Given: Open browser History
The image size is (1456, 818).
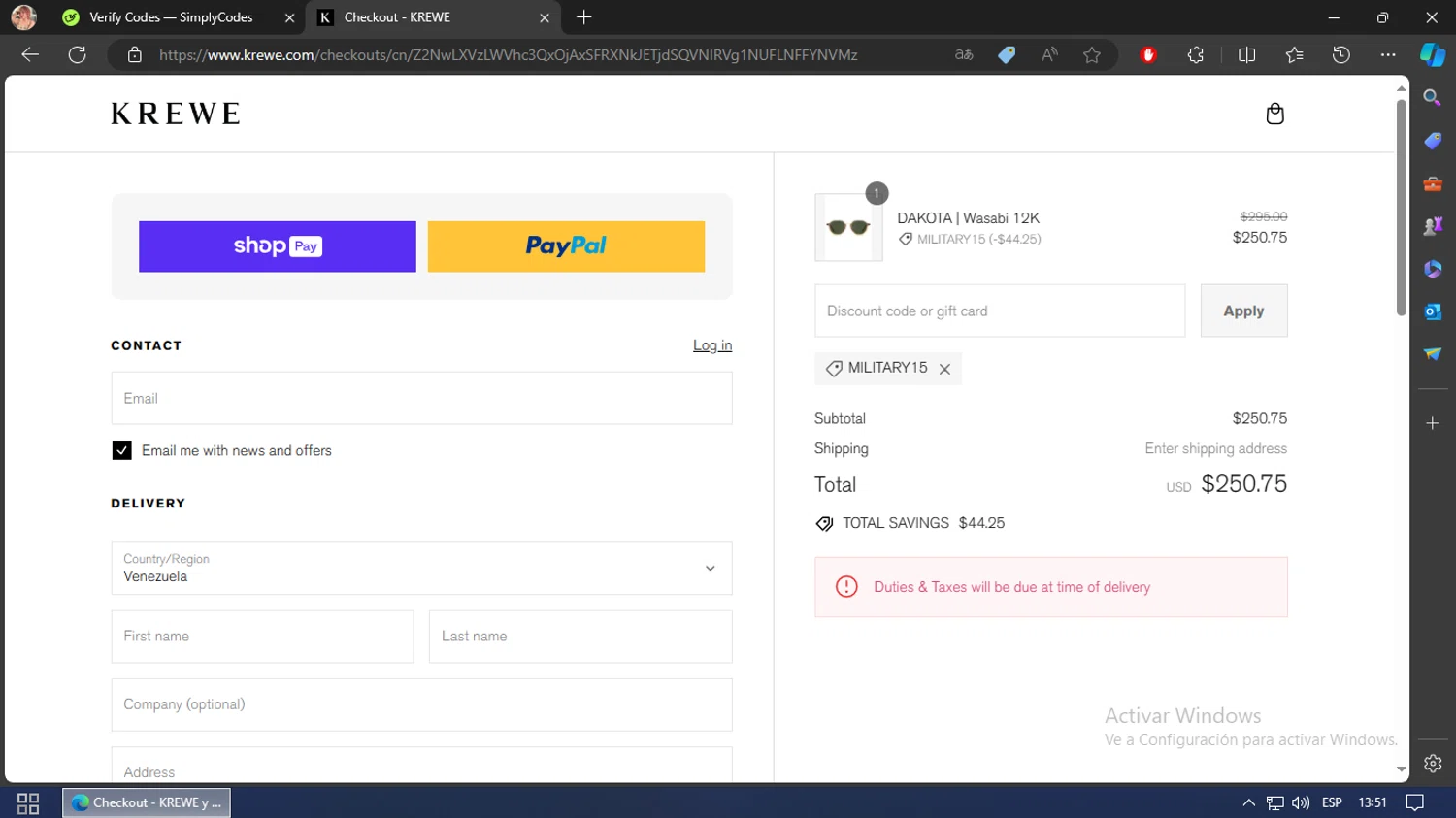Looking at the screenshot, I should click(1341, 55).
